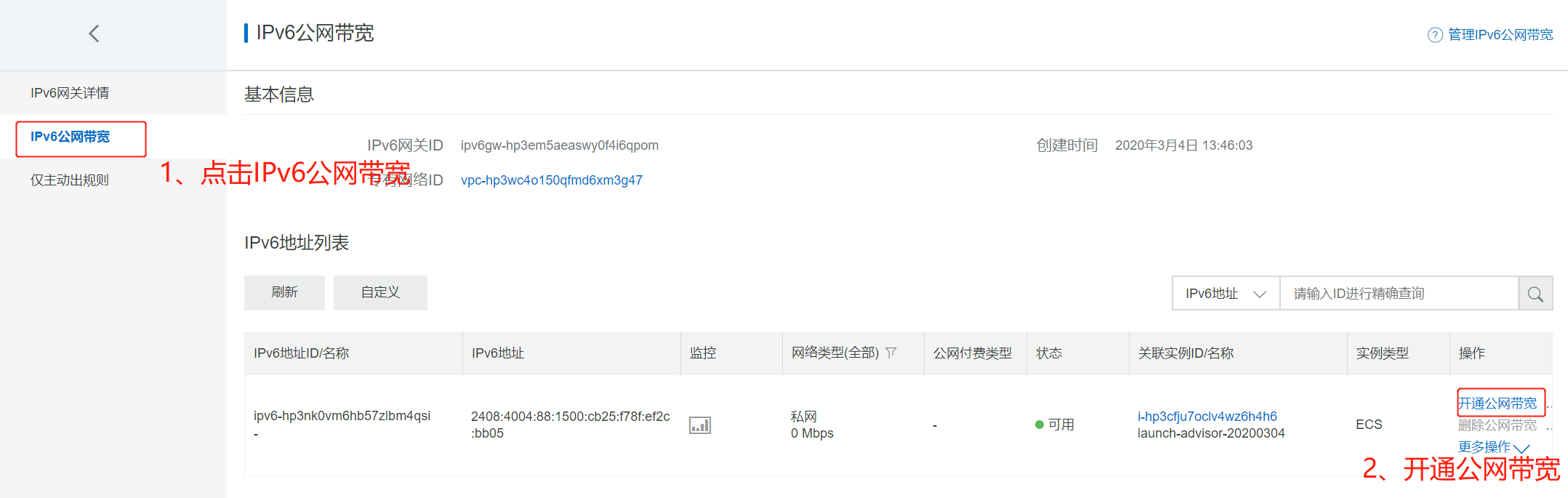Click the ECS instance type cell

click(1369, 425)
